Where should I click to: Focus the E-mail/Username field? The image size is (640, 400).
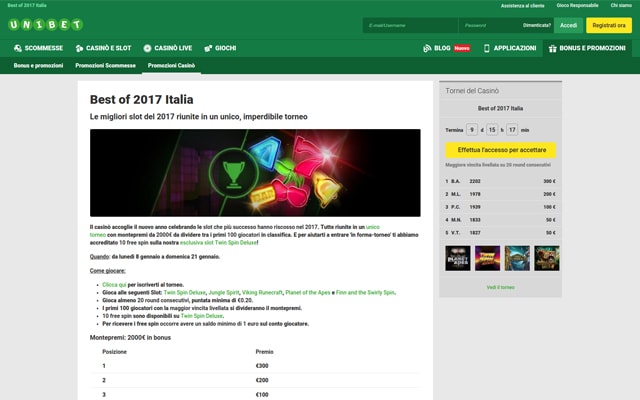coord(410,25)
